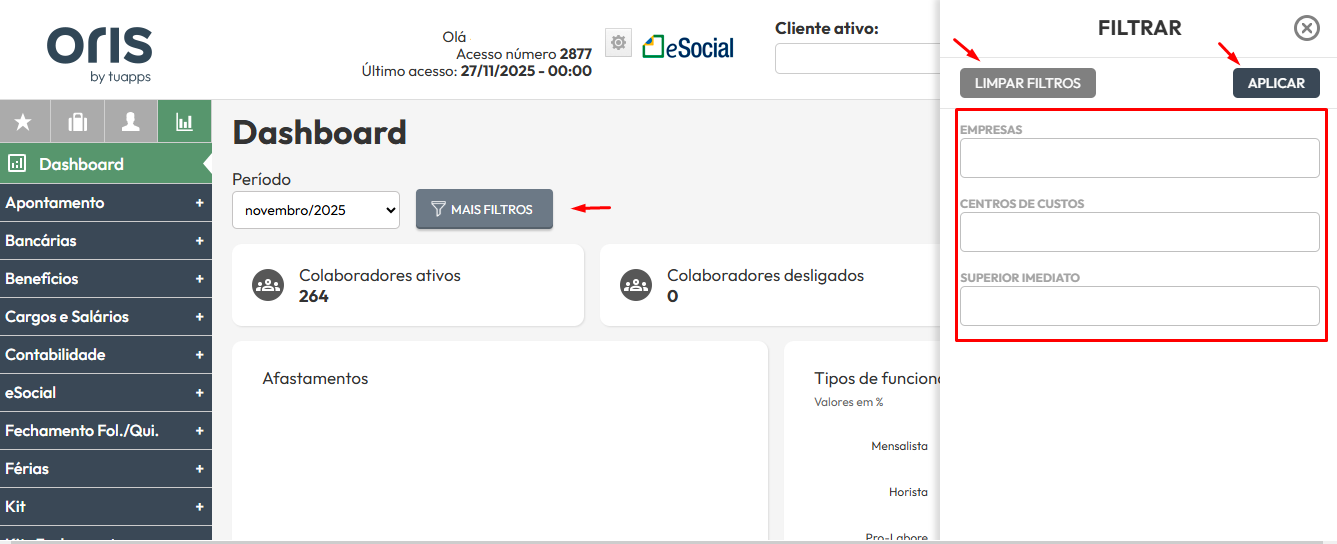Click the Colaboradores ativos group icon

pos(267,285)
